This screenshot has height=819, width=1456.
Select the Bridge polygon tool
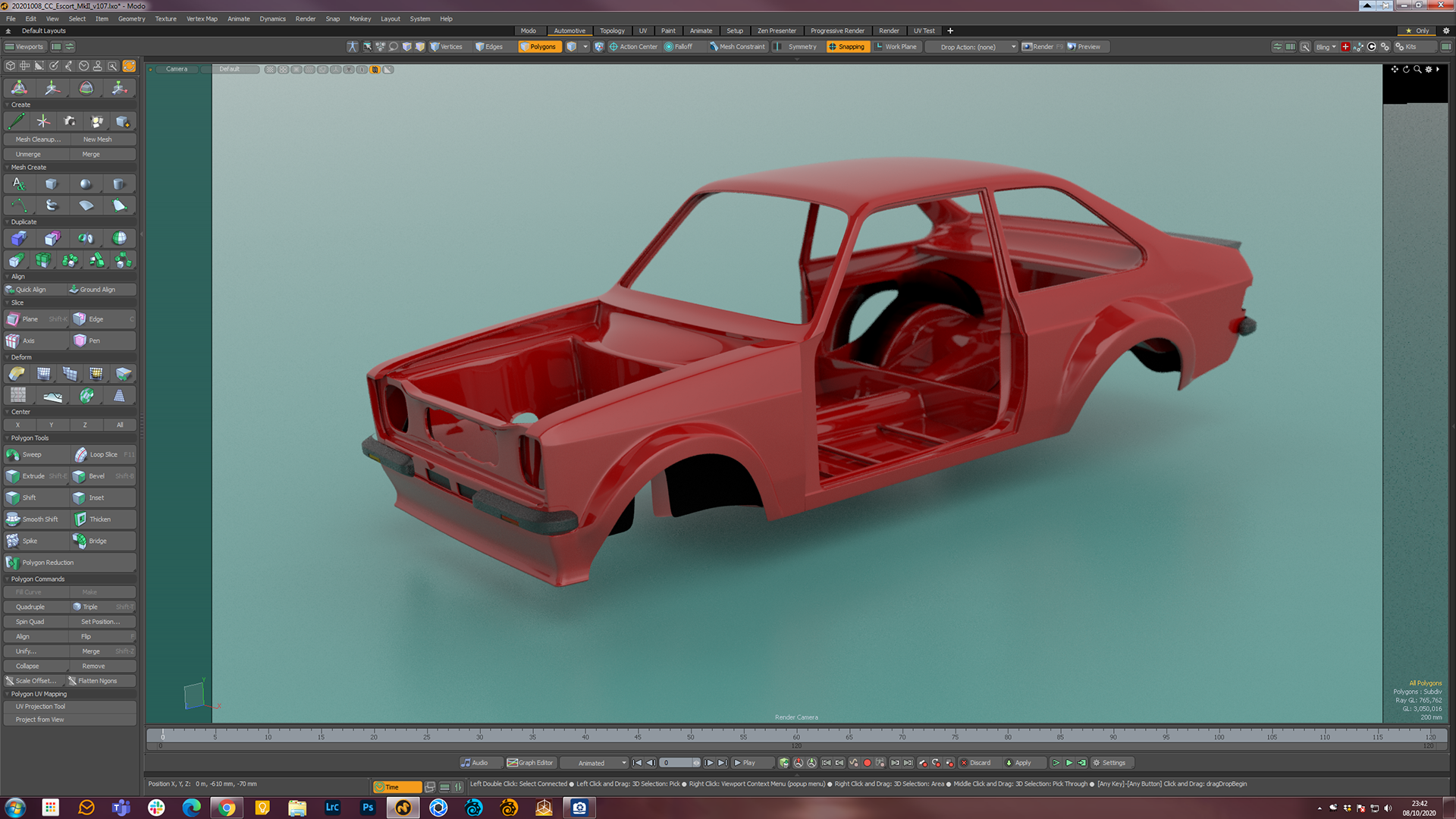pyautogui.click(x=97, y=541)
